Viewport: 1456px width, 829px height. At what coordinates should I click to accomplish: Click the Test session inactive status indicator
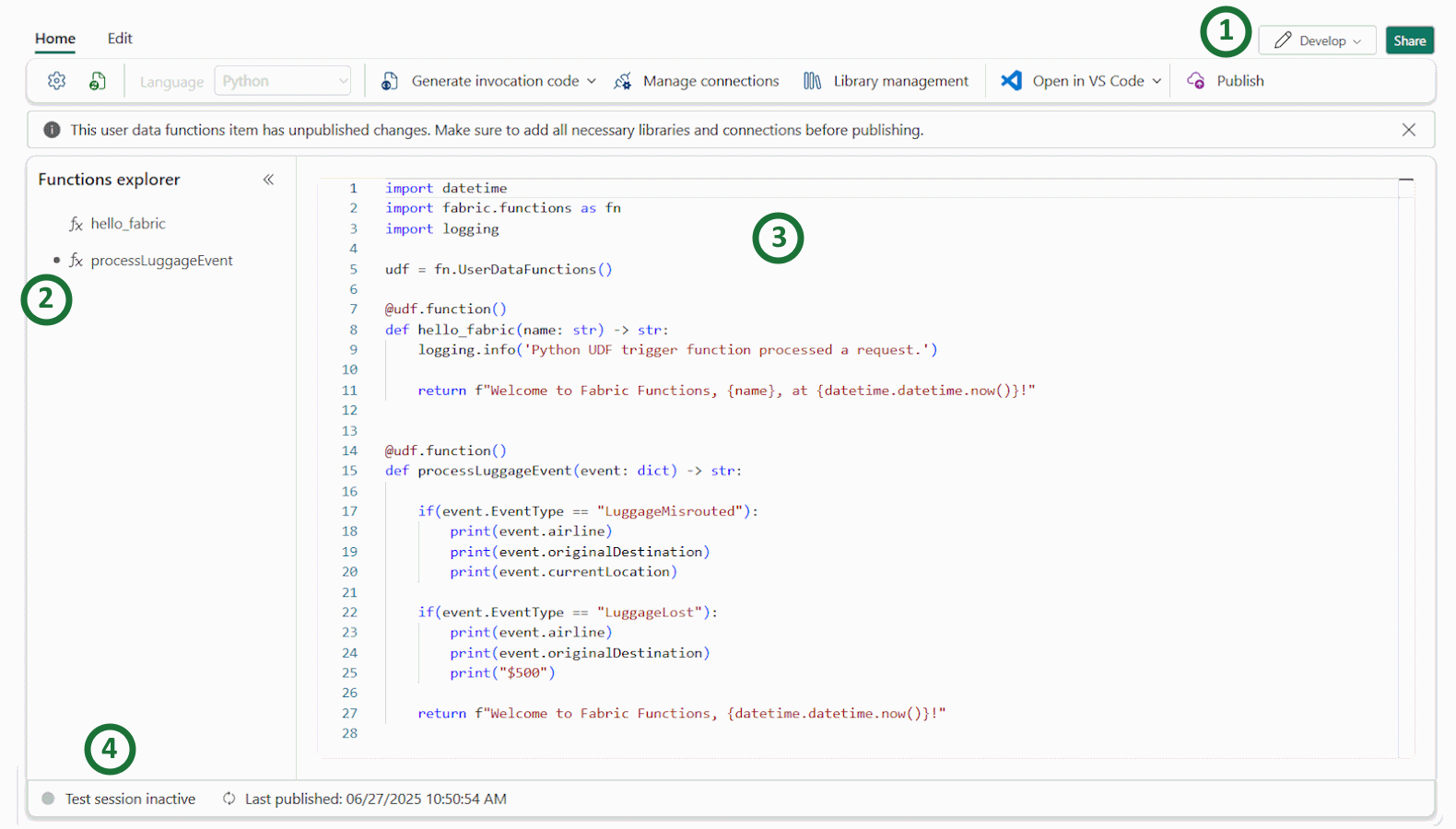[120, 799]
